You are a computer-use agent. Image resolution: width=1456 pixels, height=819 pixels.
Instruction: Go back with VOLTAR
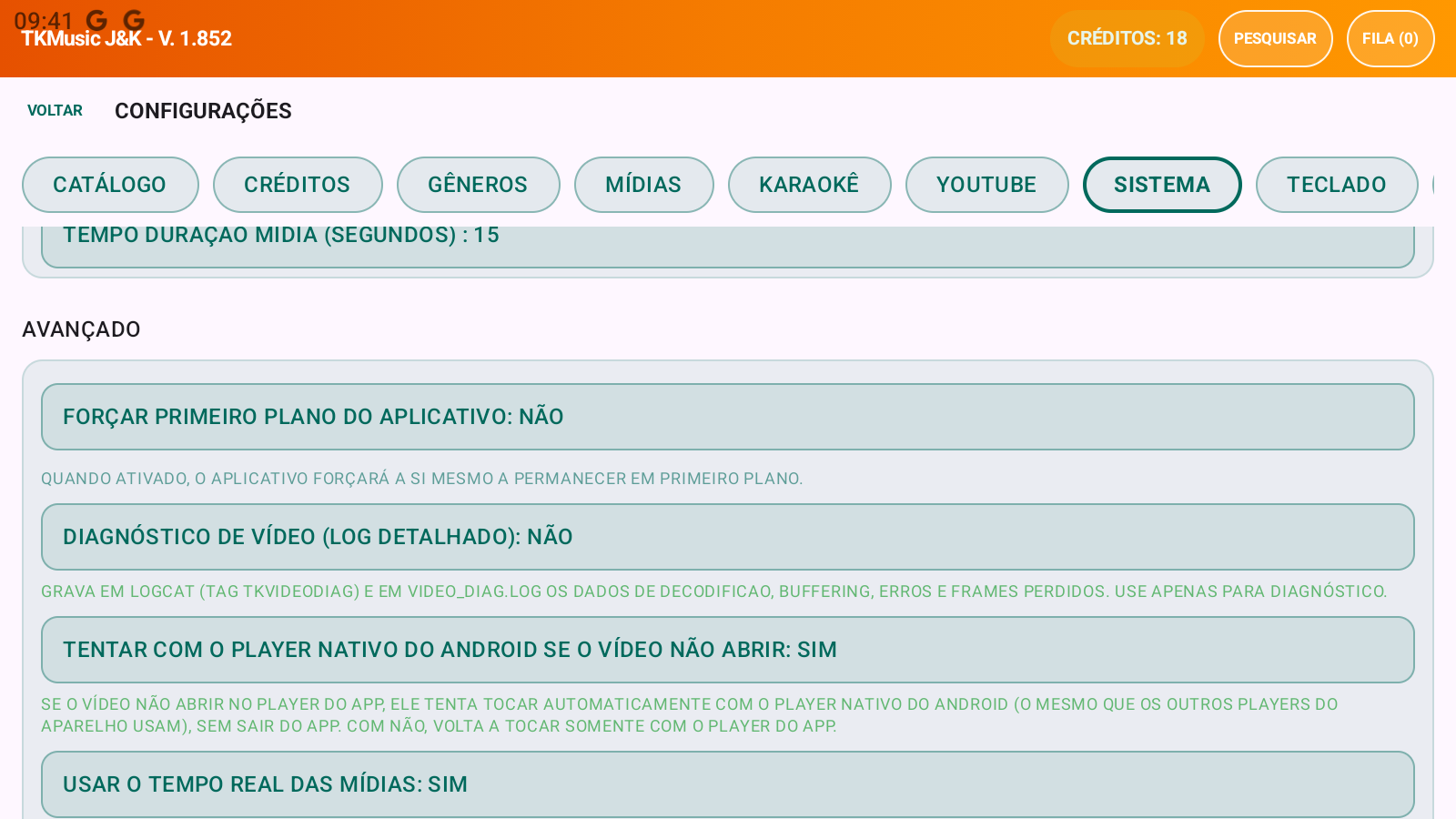[x=55, y=110]
